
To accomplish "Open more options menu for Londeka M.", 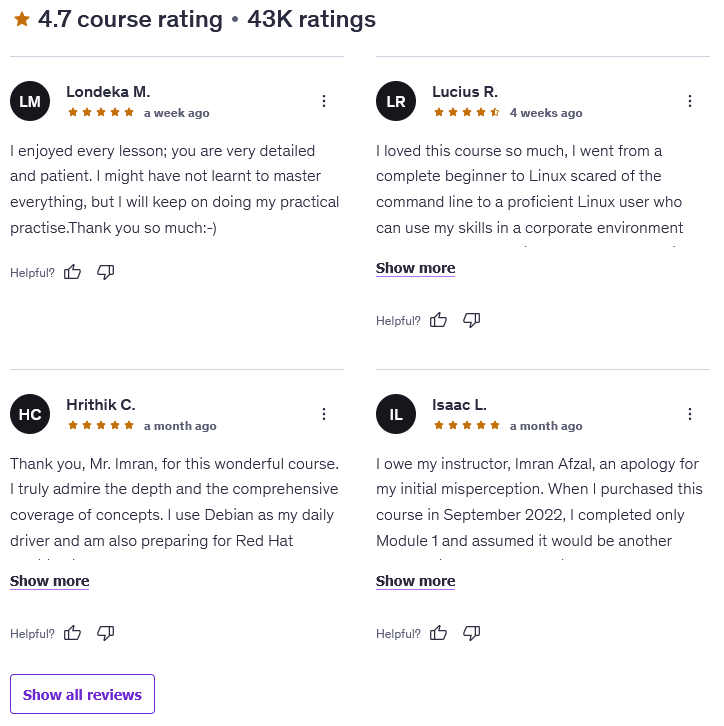I will (324, 101).
